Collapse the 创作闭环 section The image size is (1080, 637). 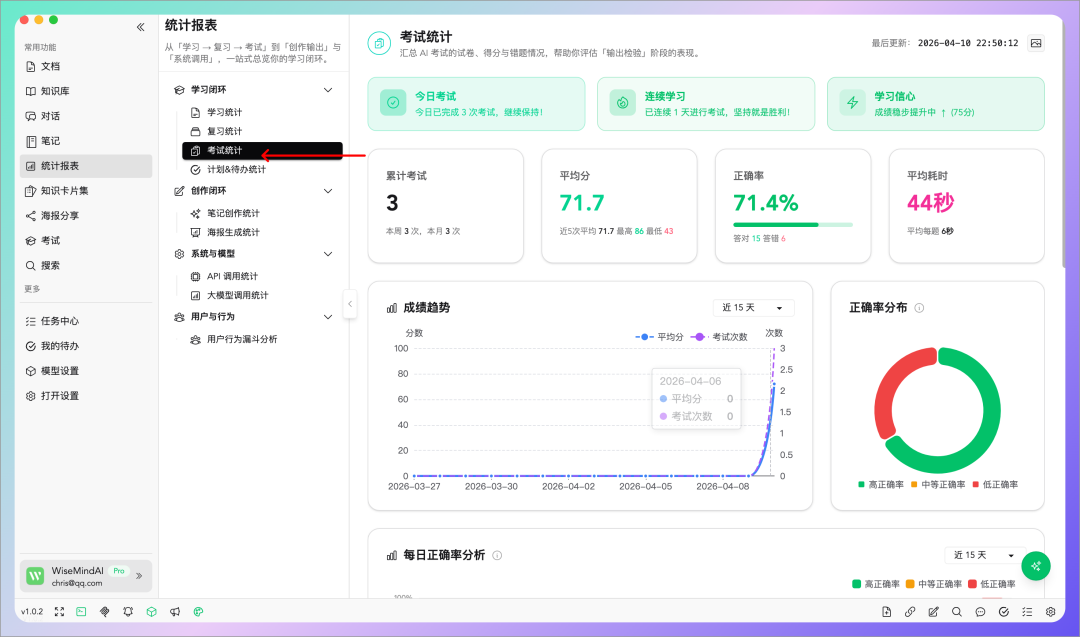328,191
